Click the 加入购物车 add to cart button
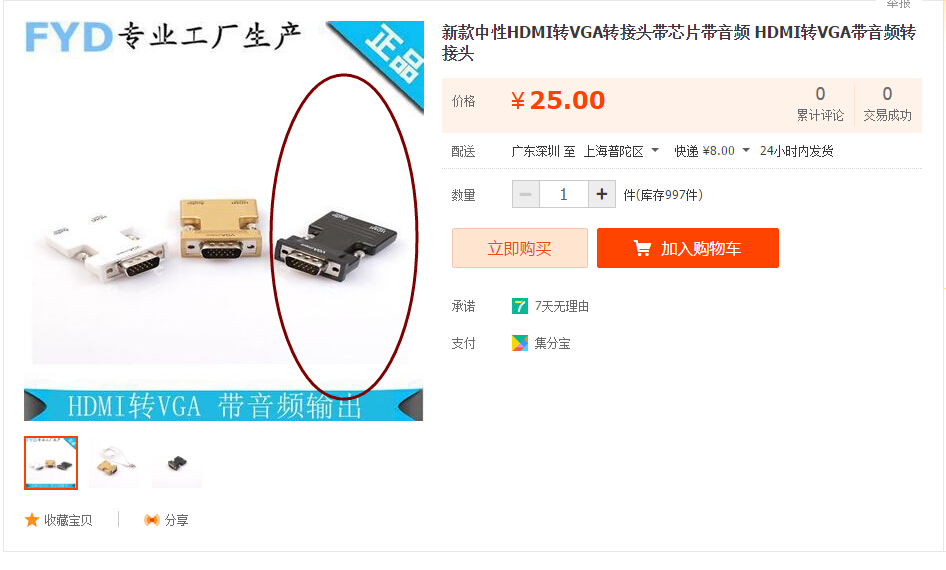Image resolution: width=946 pixels, height=570 pixels. 688,248
